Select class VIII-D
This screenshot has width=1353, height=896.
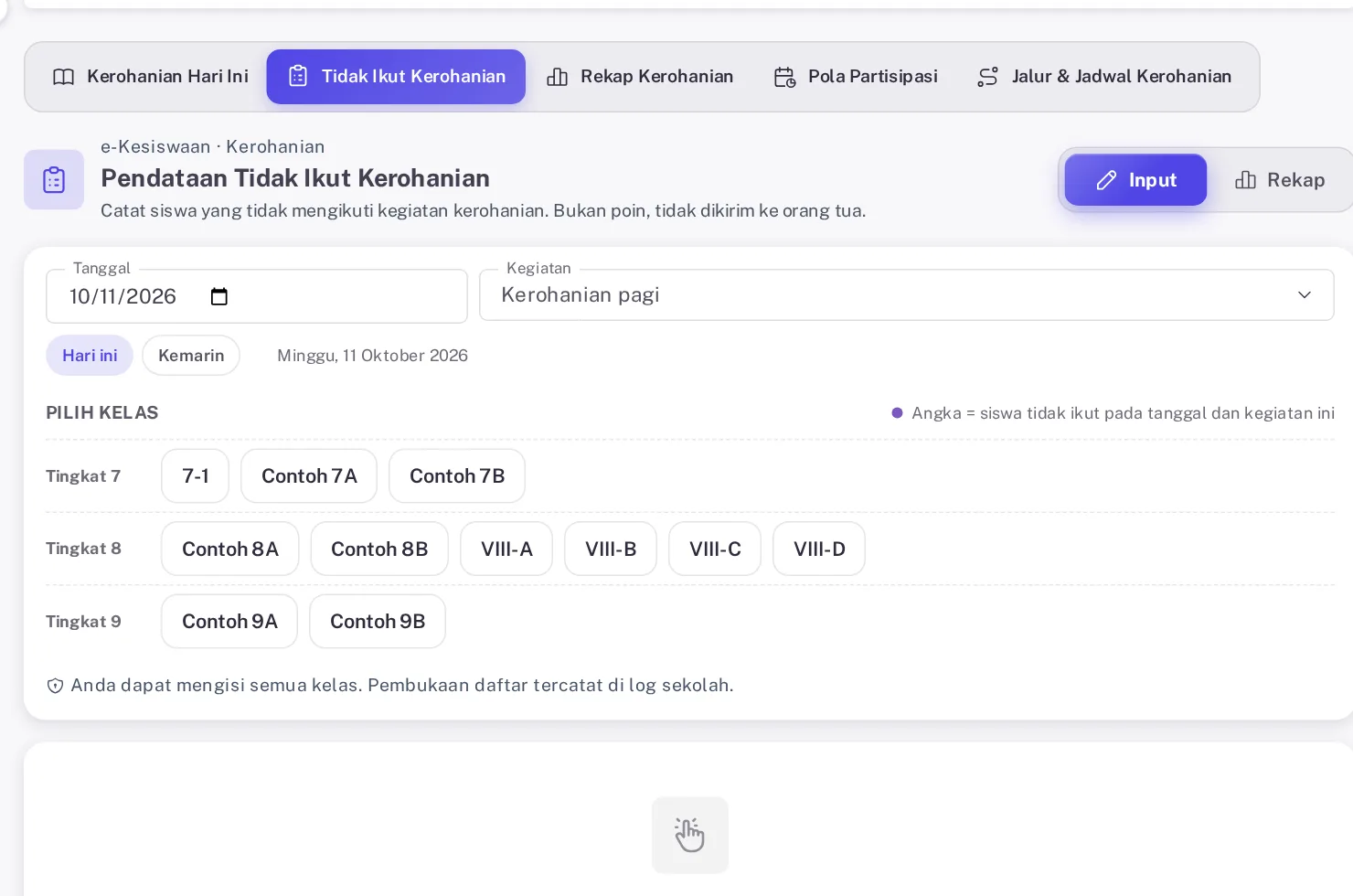819,549
